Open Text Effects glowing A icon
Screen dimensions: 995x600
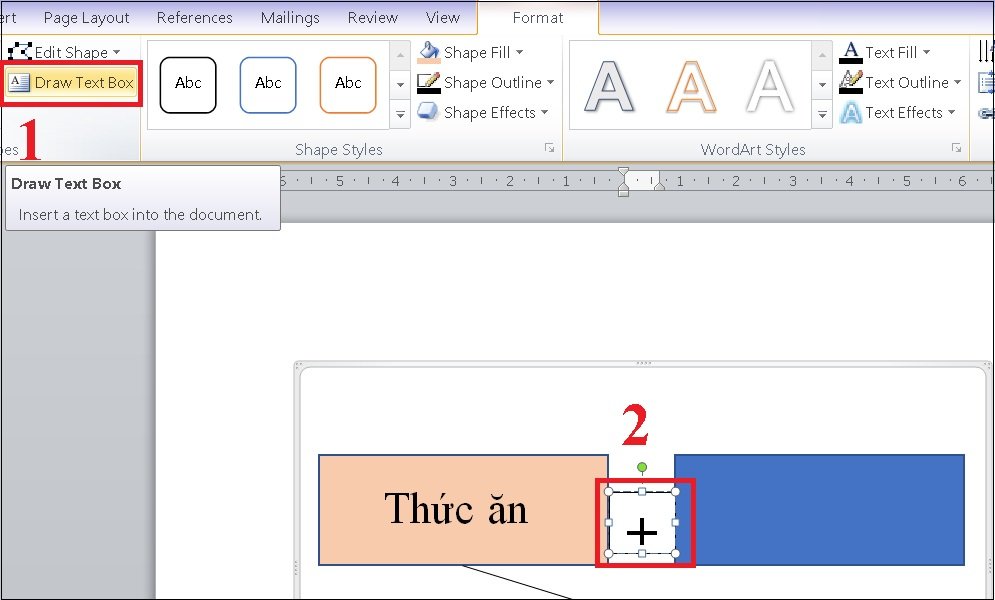pos(850,112)
